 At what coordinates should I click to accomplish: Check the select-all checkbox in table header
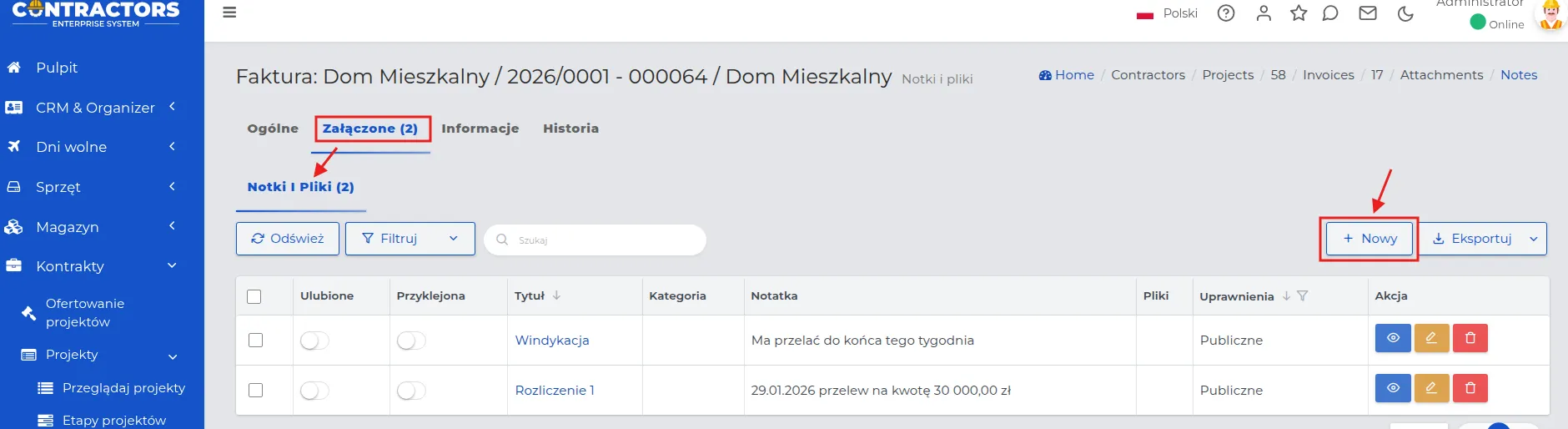[x=254, y=296]
